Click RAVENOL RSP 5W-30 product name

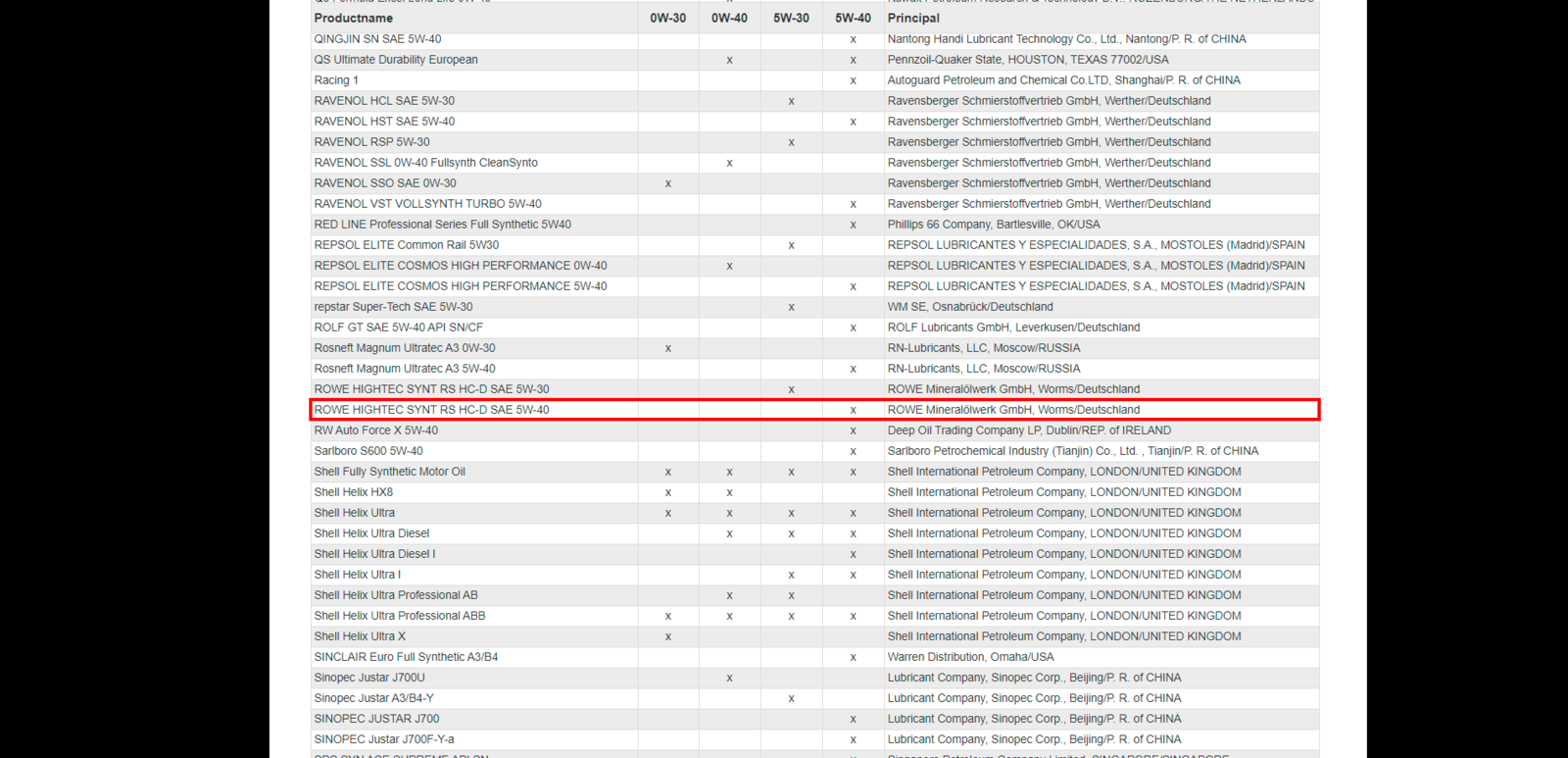371,142
